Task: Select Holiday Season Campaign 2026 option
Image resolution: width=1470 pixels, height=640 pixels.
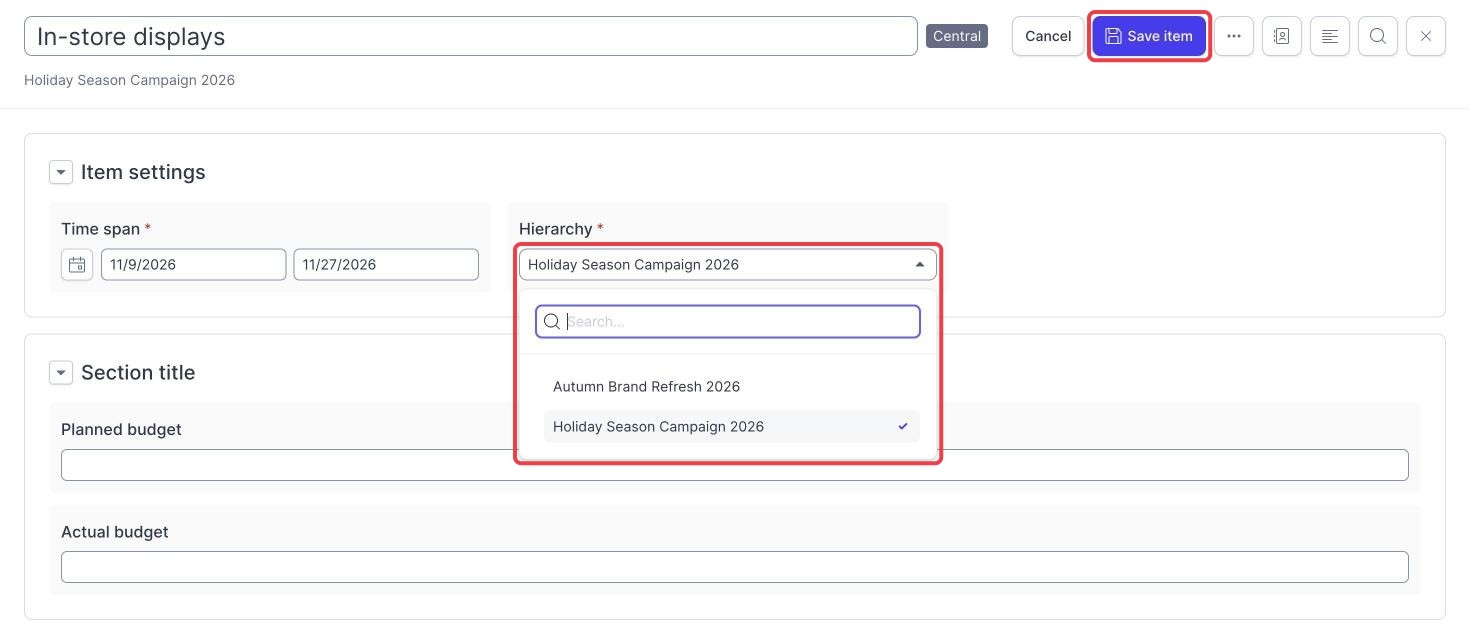Action: 732,426
